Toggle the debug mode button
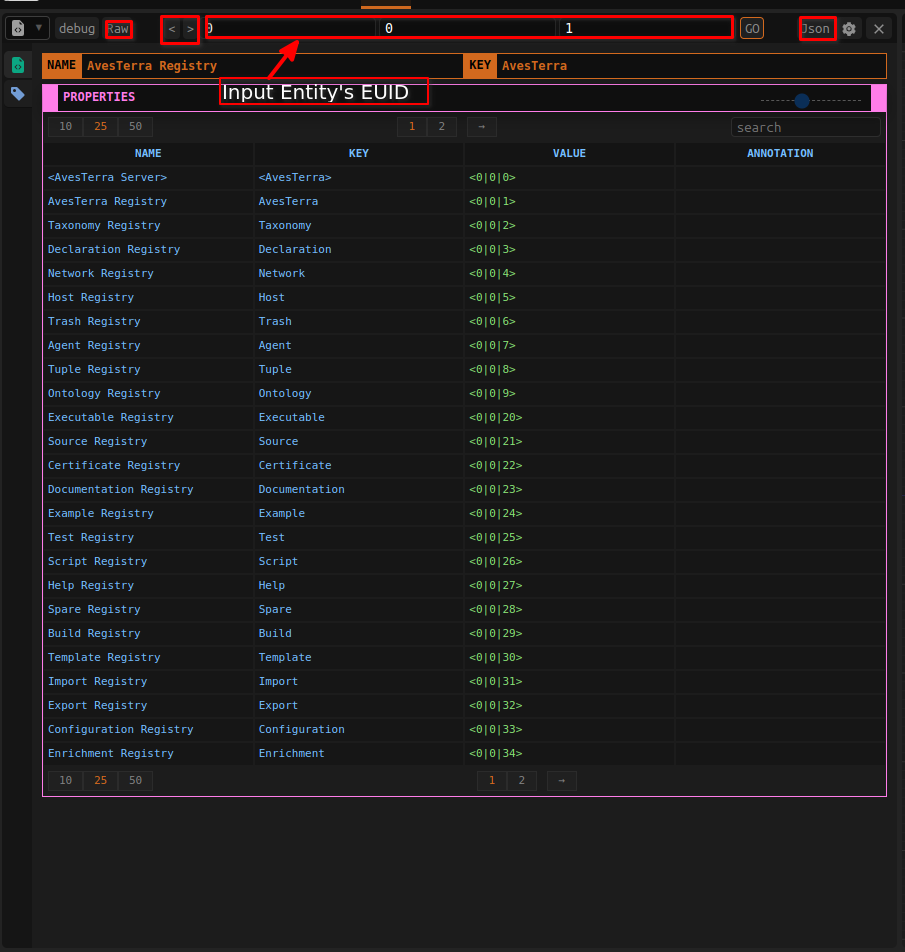The image size is (905, 952). [x=76, y=29]
